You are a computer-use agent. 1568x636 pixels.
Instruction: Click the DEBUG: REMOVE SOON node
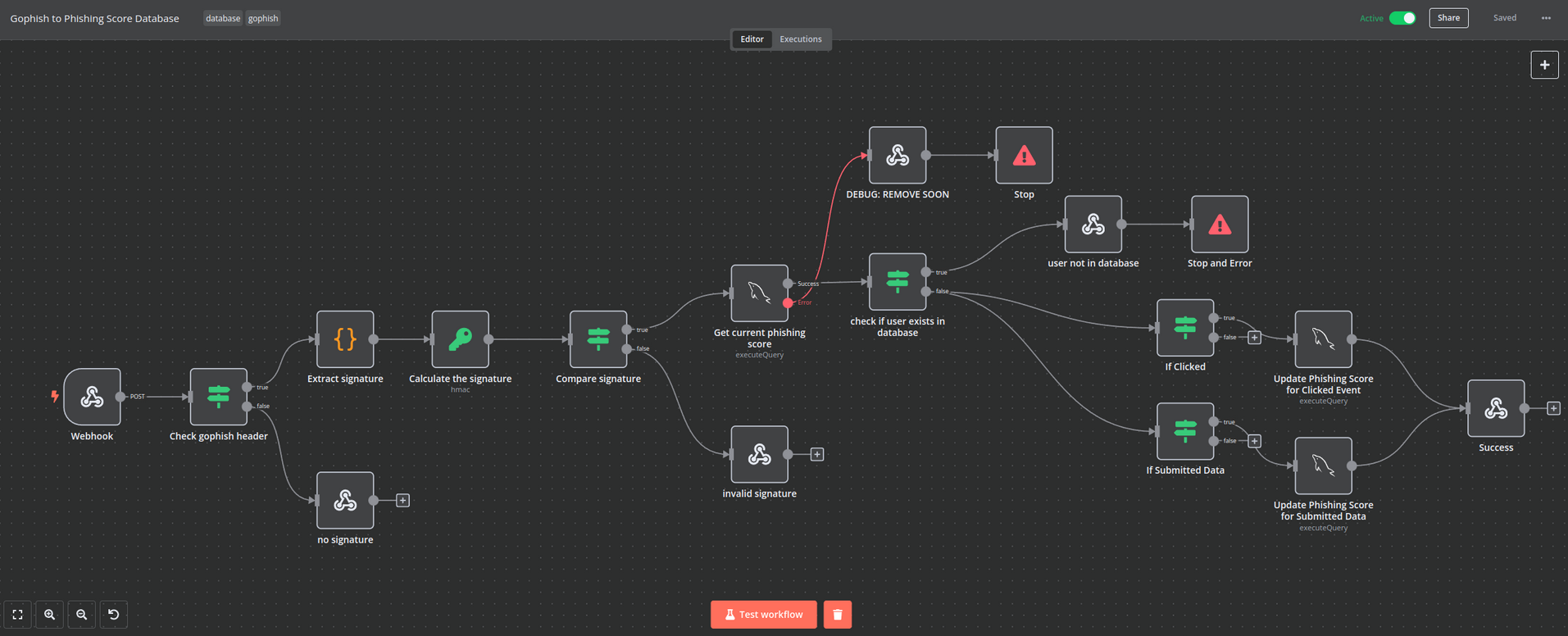coord(898,156)
